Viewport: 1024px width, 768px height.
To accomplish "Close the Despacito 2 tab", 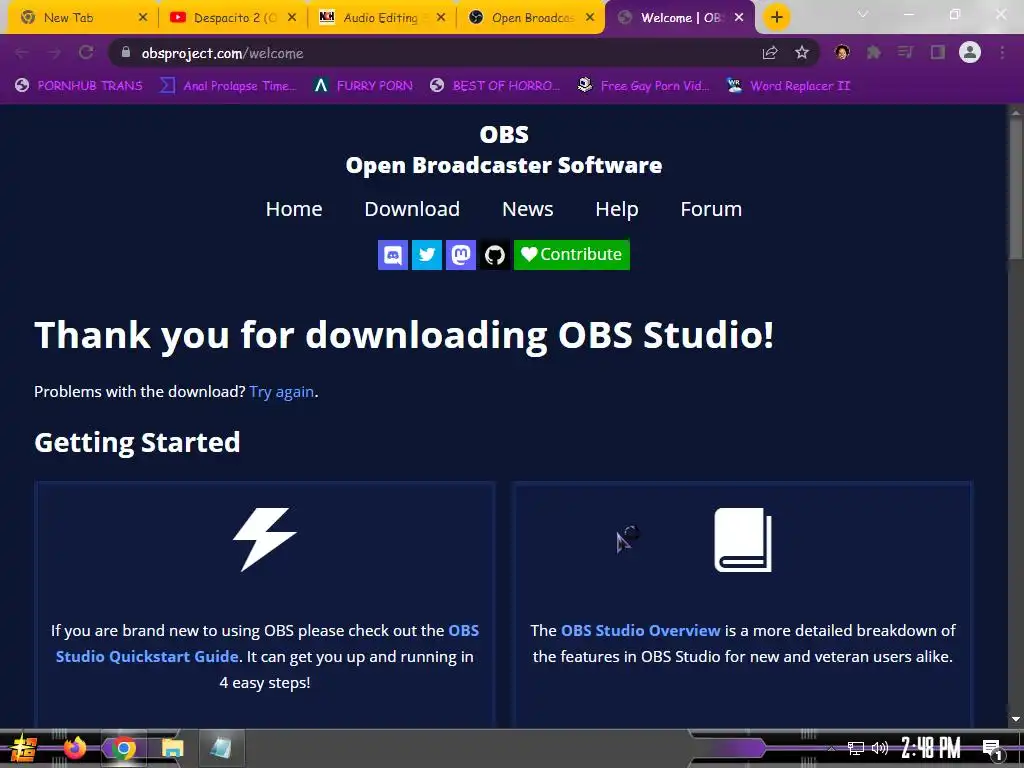I will click(x=292, y=18).
